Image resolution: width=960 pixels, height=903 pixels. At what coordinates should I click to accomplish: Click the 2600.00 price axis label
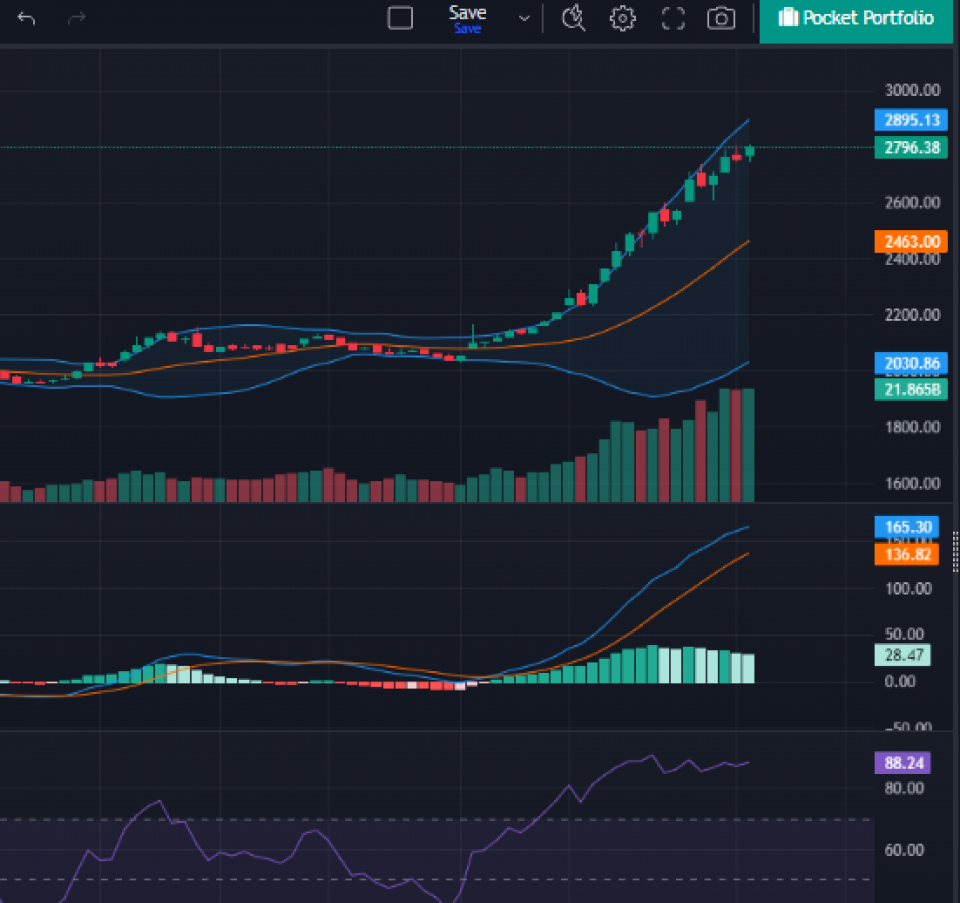912,203
